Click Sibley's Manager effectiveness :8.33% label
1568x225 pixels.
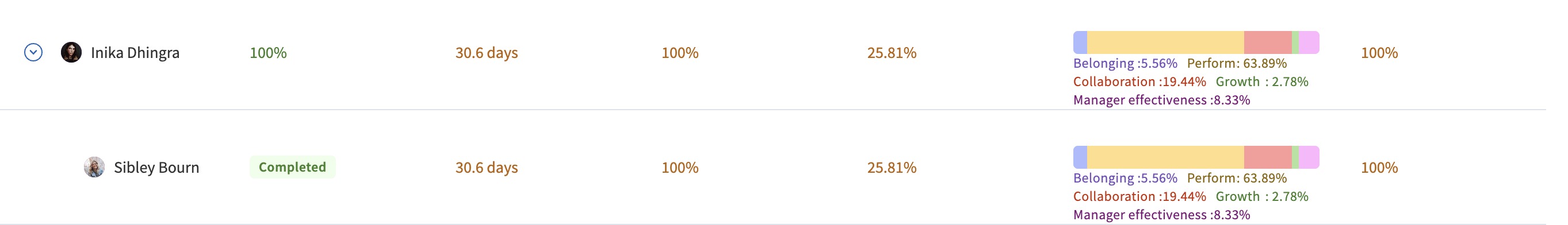point(1161,215)
